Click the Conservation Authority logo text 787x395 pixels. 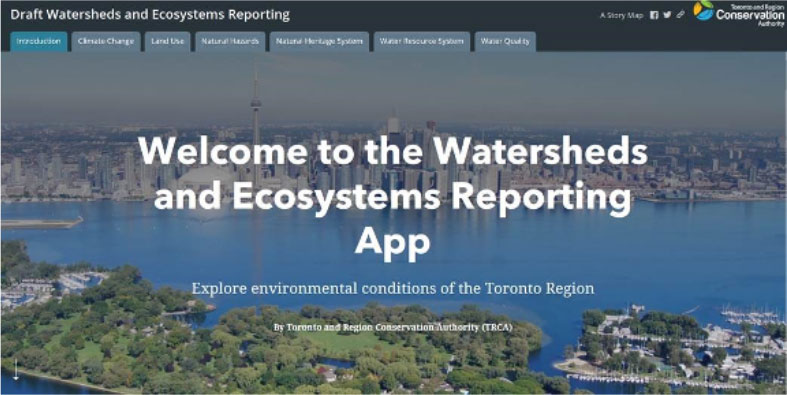click(x=750, y=15)
